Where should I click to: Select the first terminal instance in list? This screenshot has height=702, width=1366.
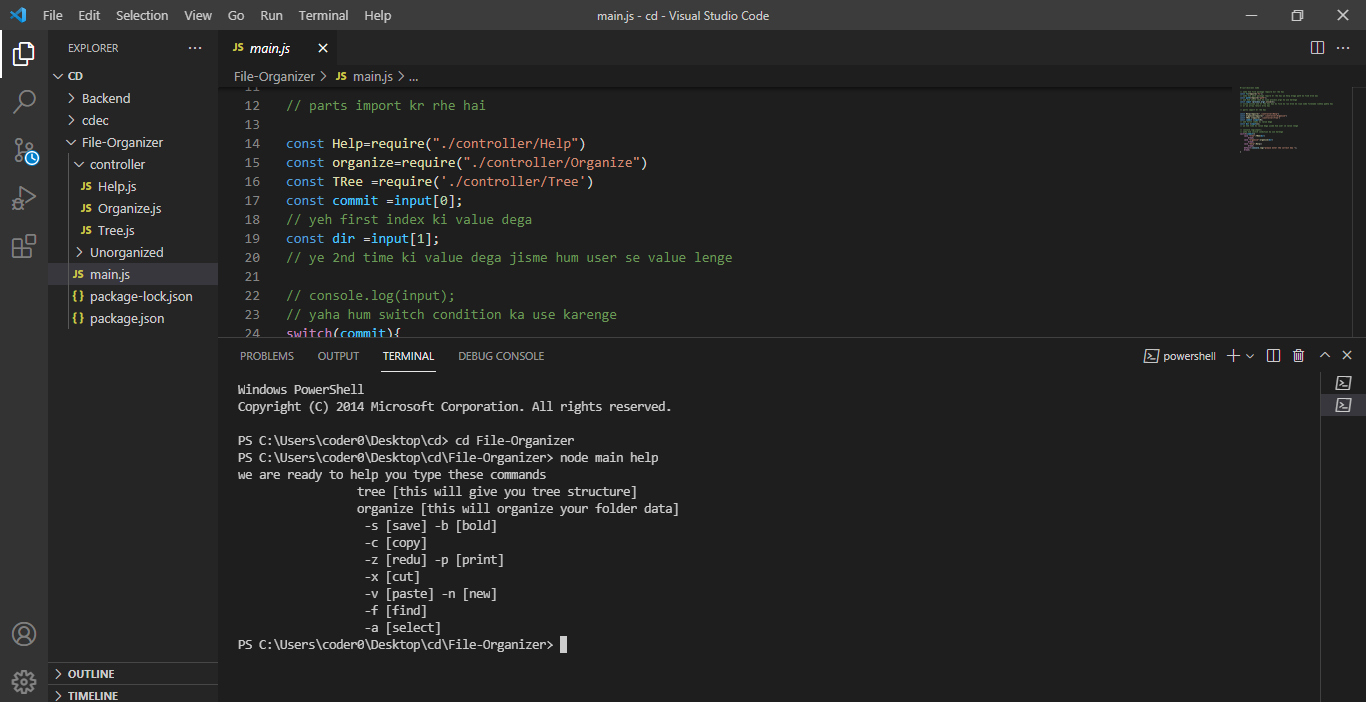[1343, 383]
